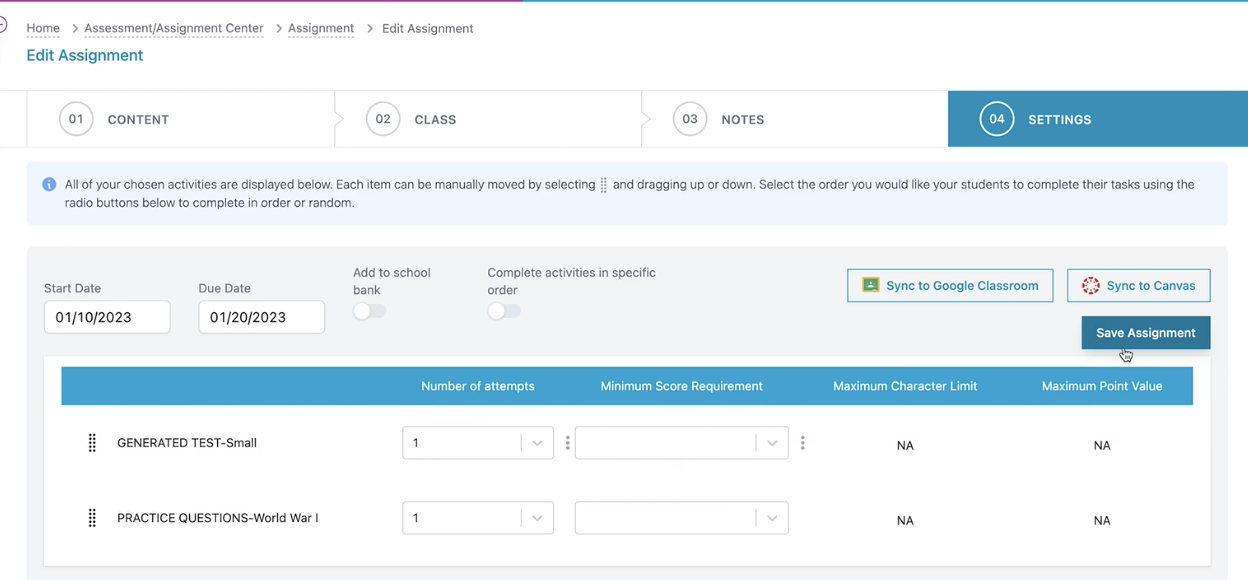Go to the CLASS step tab
Screen dimensions: 1248x580
(x=488, y=119)
